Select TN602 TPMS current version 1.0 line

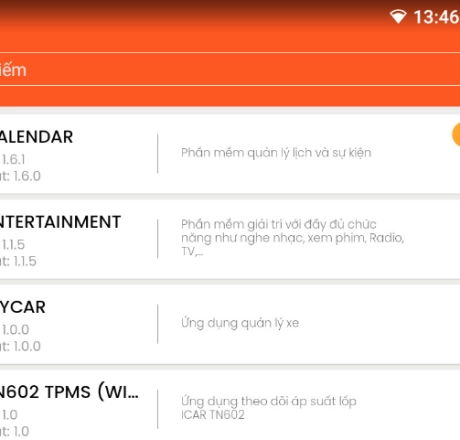(14, 431)
